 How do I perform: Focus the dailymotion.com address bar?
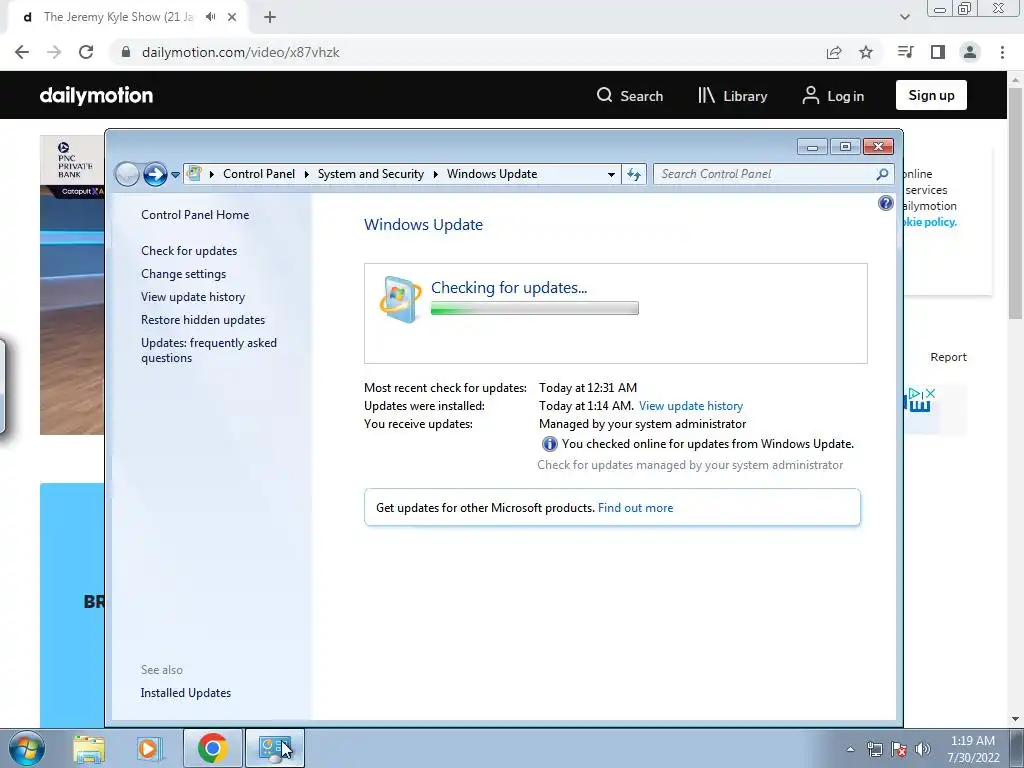pyautogui.click(x=240, y=52)
